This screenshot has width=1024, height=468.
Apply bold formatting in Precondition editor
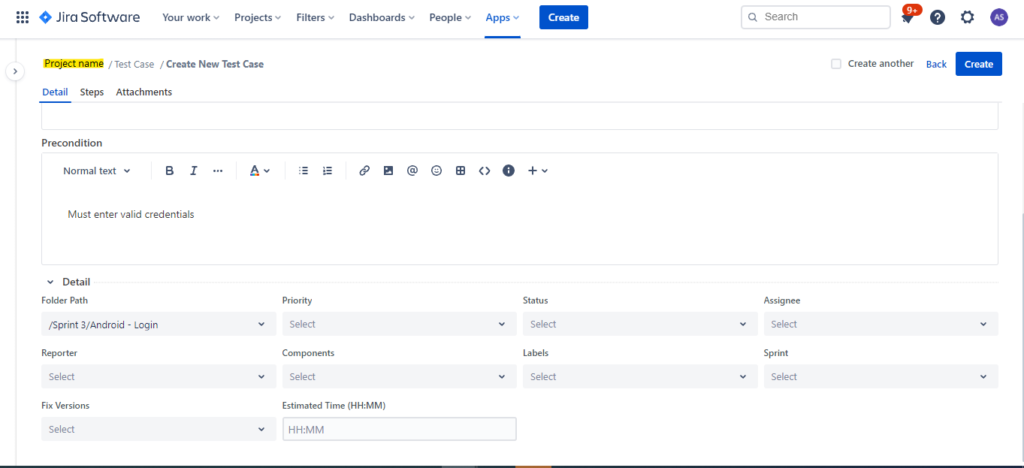(169, 170)
